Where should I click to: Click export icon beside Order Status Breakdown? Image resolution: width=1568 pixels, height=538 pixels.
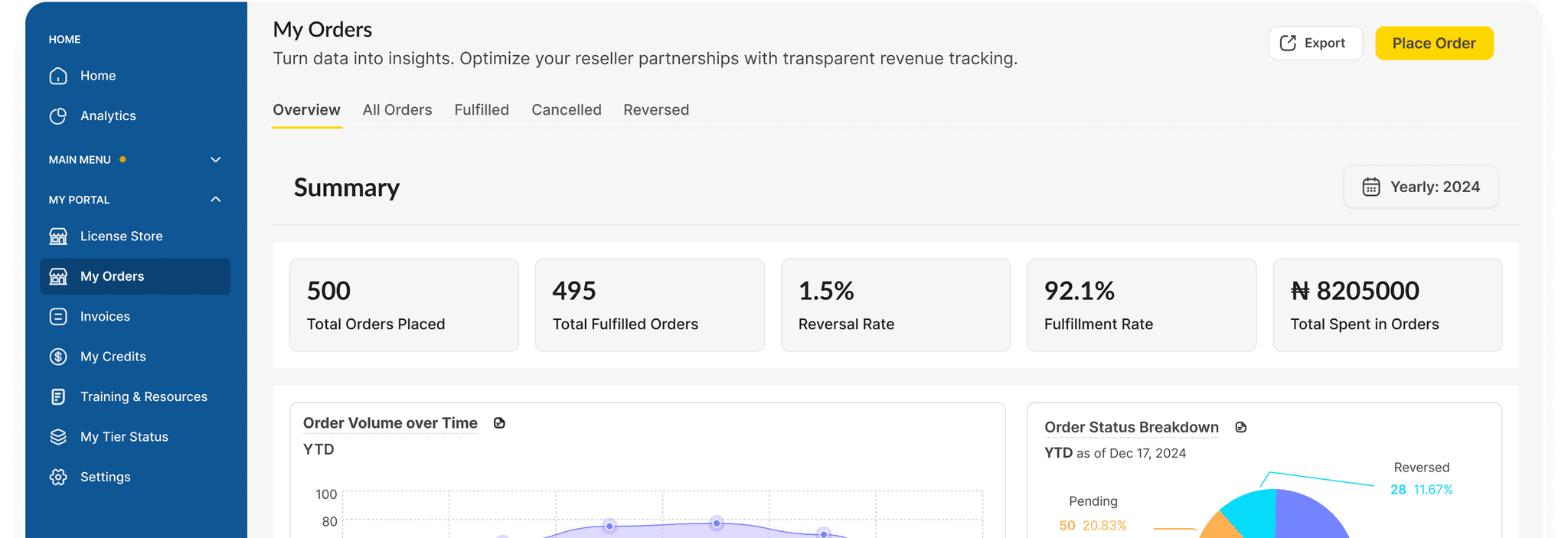(x=1241, y=427)
